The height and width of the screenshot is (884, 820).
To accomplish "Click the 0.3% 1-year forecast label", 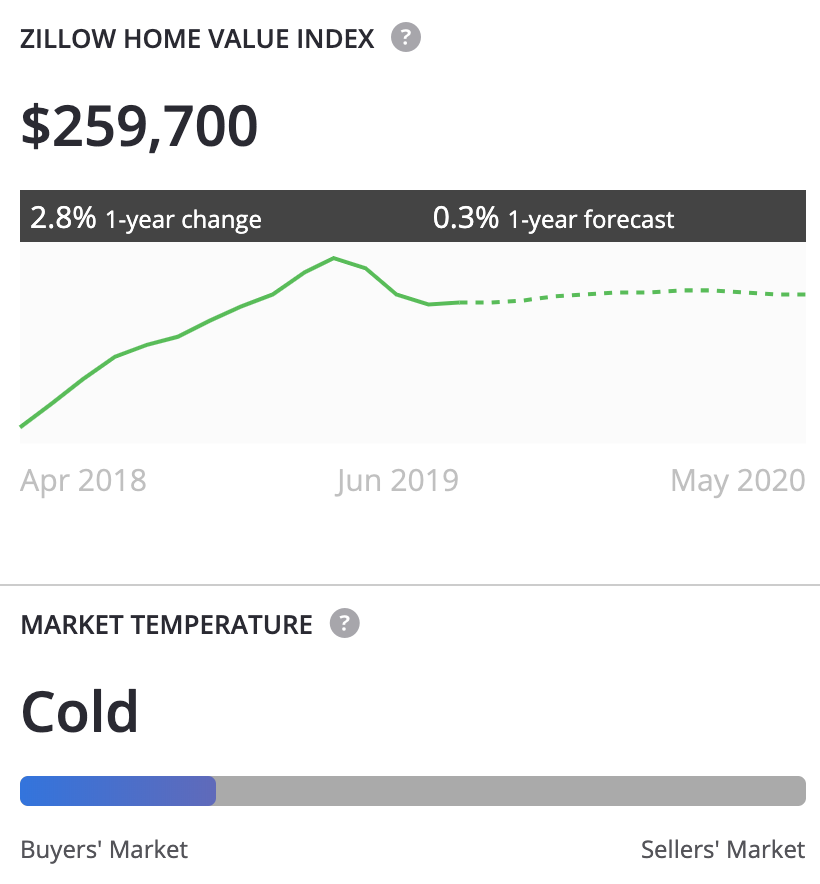I will [553, 218].
